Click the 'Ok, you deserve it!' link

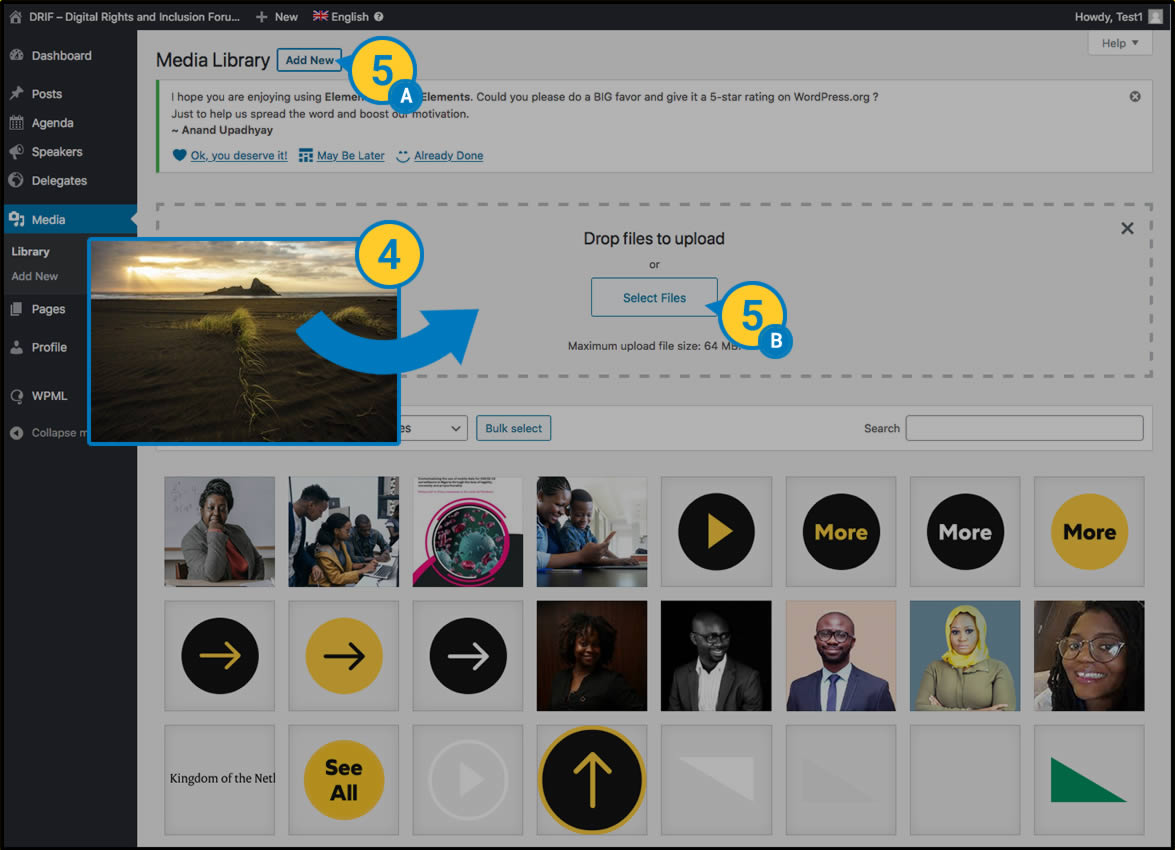pos(238,156)
